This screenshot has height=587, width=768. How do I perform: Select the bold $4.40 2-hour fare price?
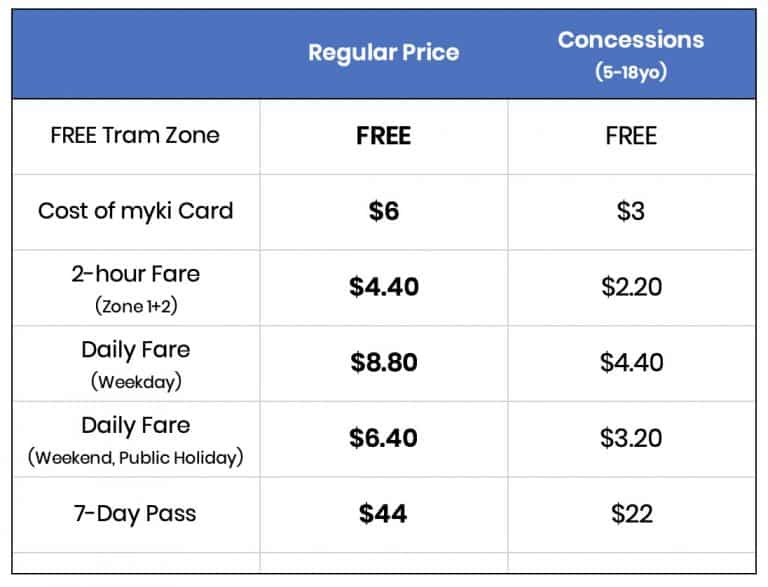tap(383, 287)
